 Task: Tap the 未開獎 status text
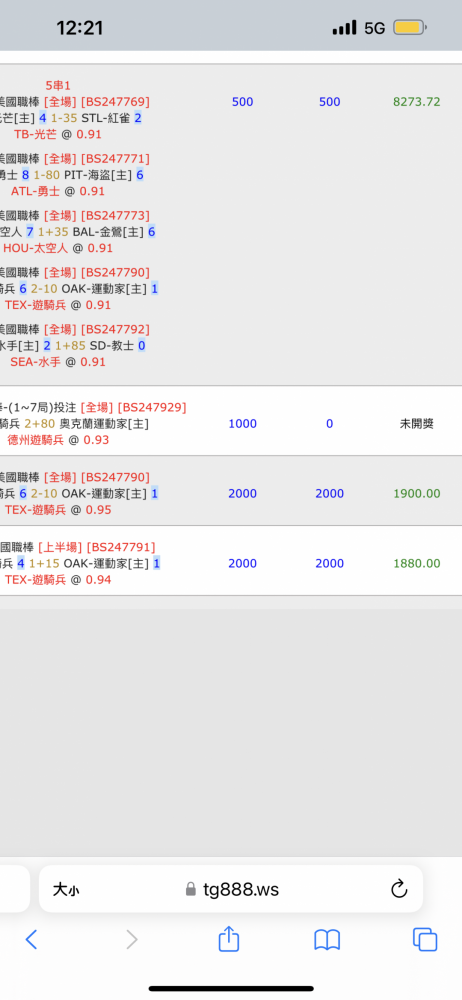coord(417,423)
